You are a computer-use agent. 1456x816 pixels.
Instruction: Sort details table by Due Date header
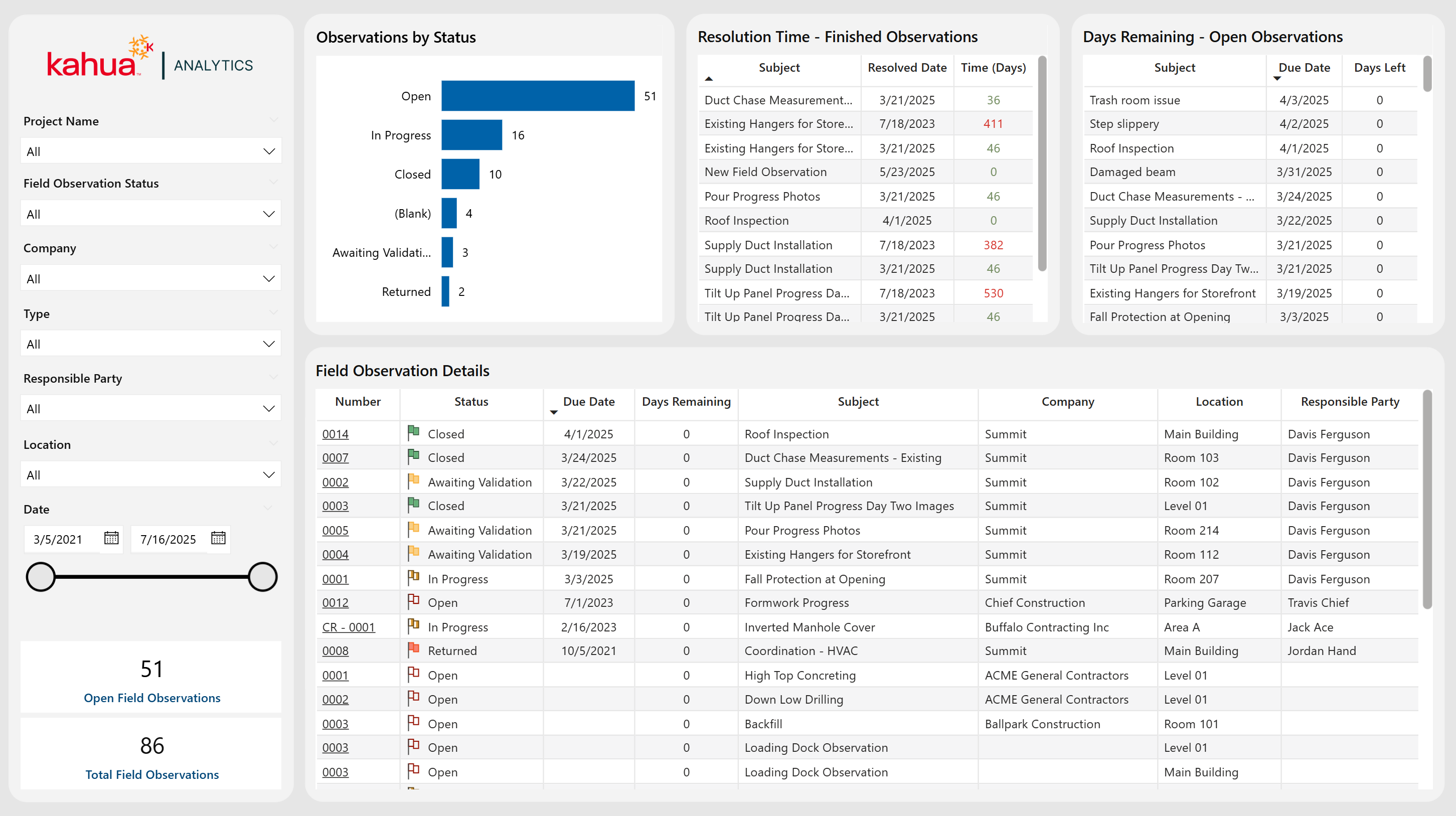(x=588, y=401)
